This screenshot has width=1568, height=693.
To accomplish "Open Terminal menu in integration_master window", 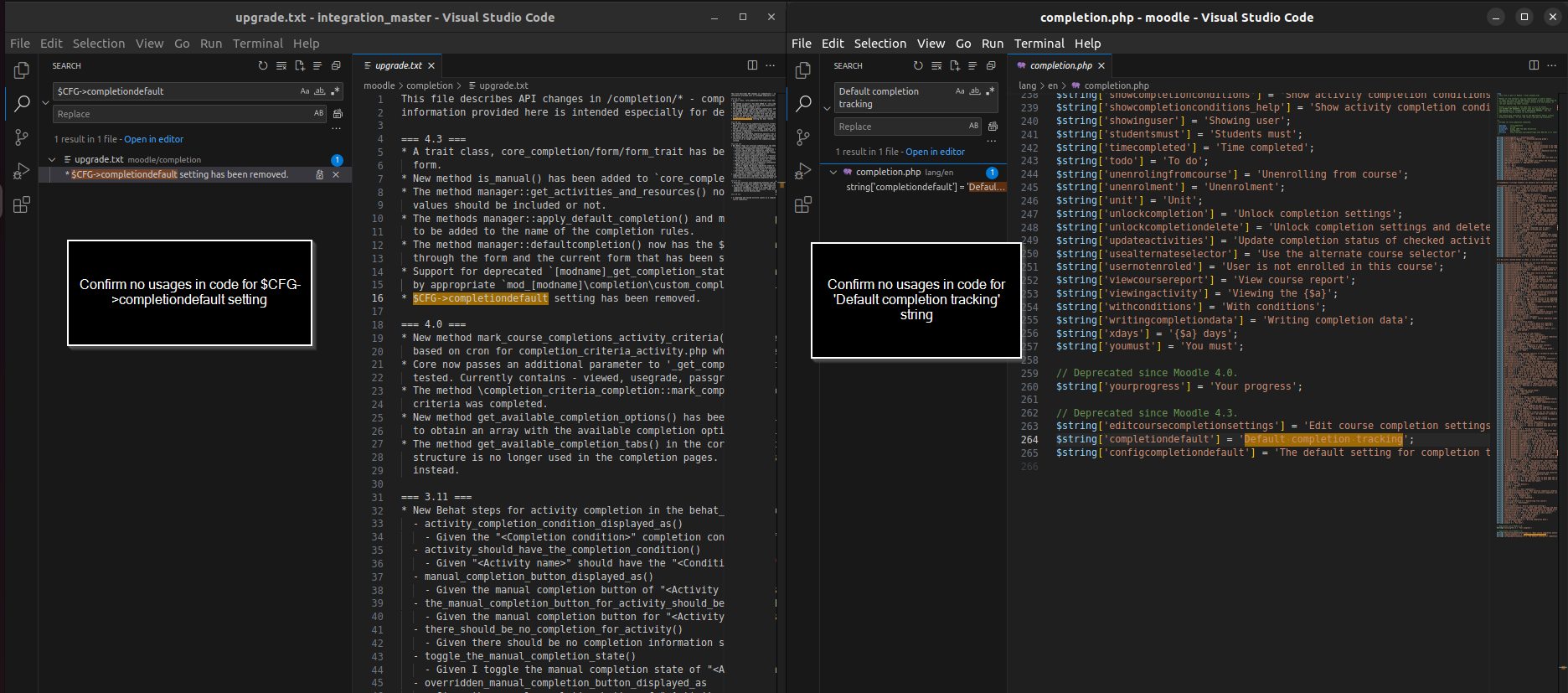I will (x=258, y=44).
